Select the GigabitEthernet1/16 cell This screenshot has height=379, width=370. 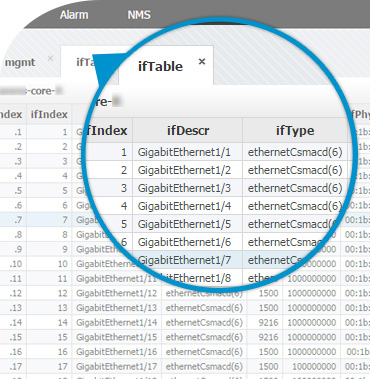[116, 352]
